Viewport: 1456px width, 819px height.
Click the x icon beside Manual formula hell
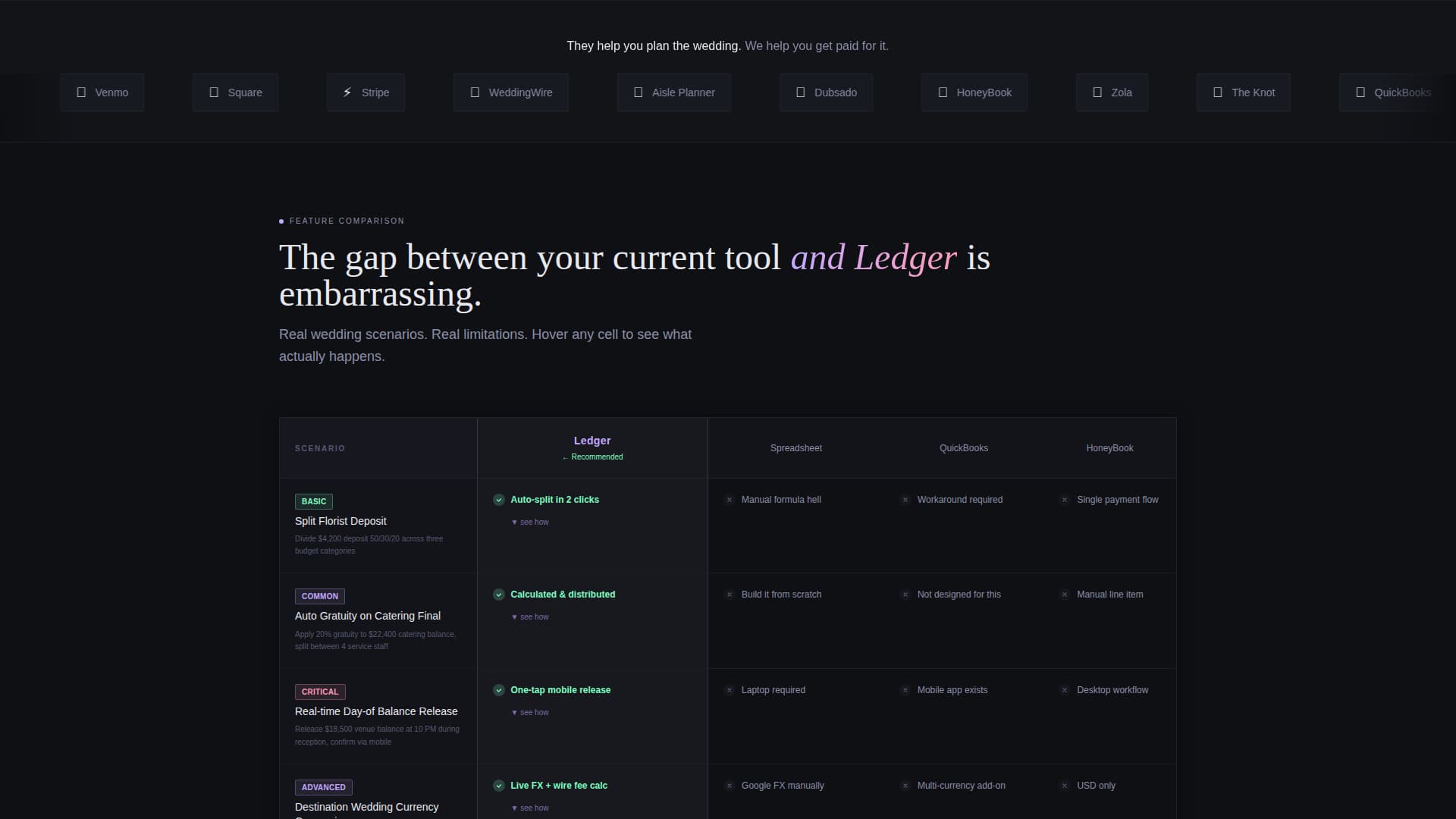pyautogui.click(x=730, y=500)
